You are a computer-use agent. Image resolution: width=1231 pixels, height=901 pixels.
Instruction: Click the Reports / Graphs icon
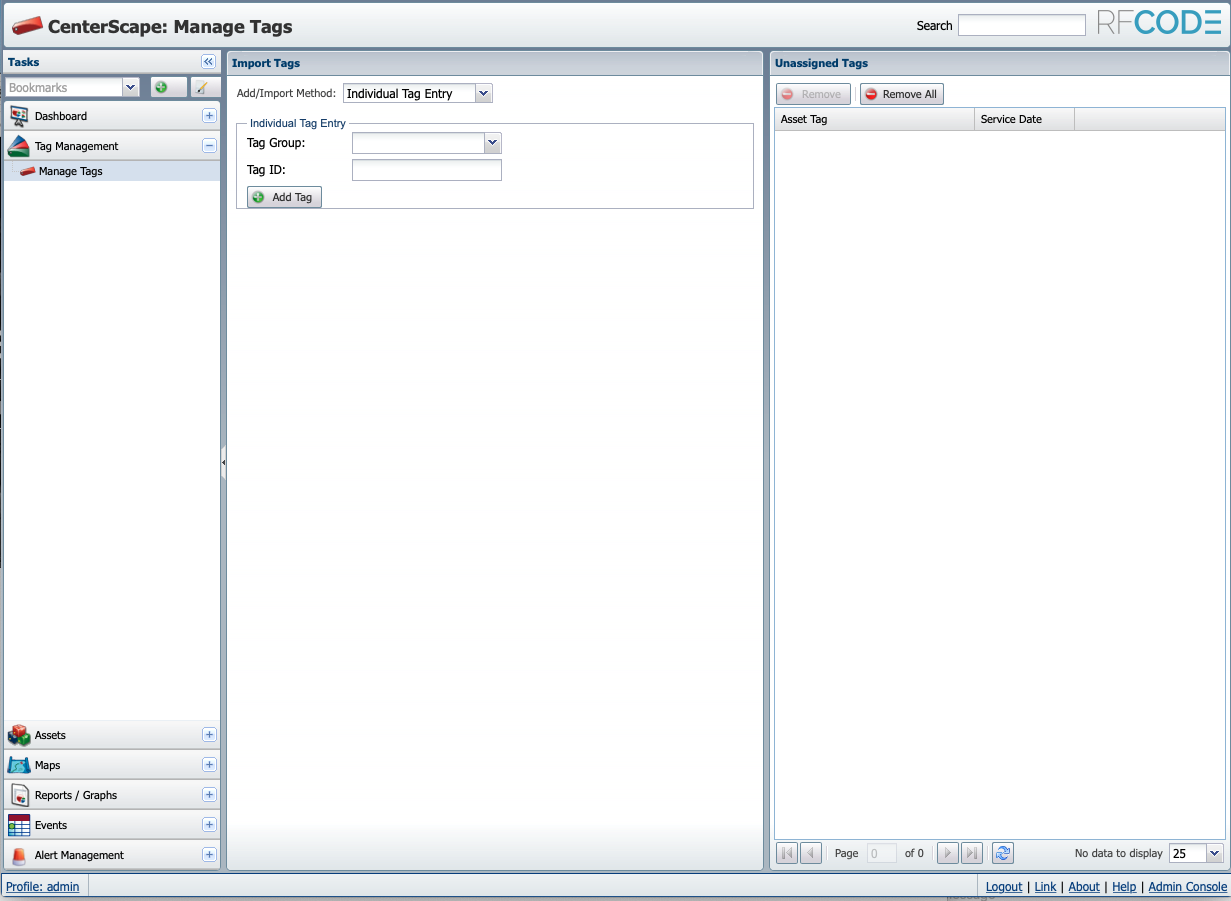coord(19,795)
